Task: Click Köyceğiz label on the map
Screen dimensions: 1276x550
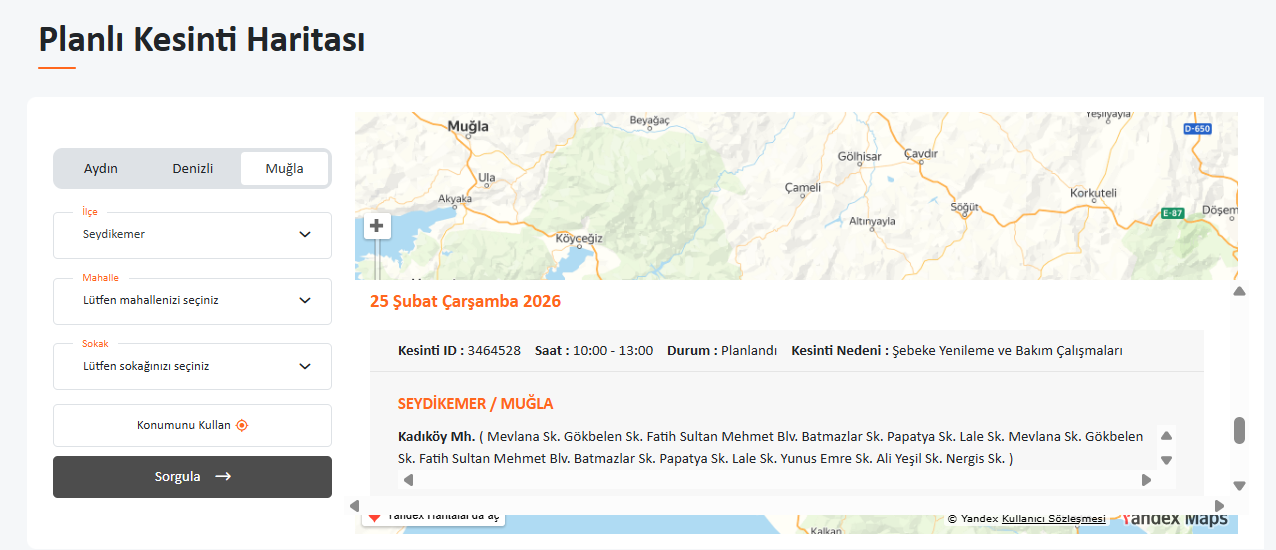Action: pyautogui.click(x=580, y=239)
